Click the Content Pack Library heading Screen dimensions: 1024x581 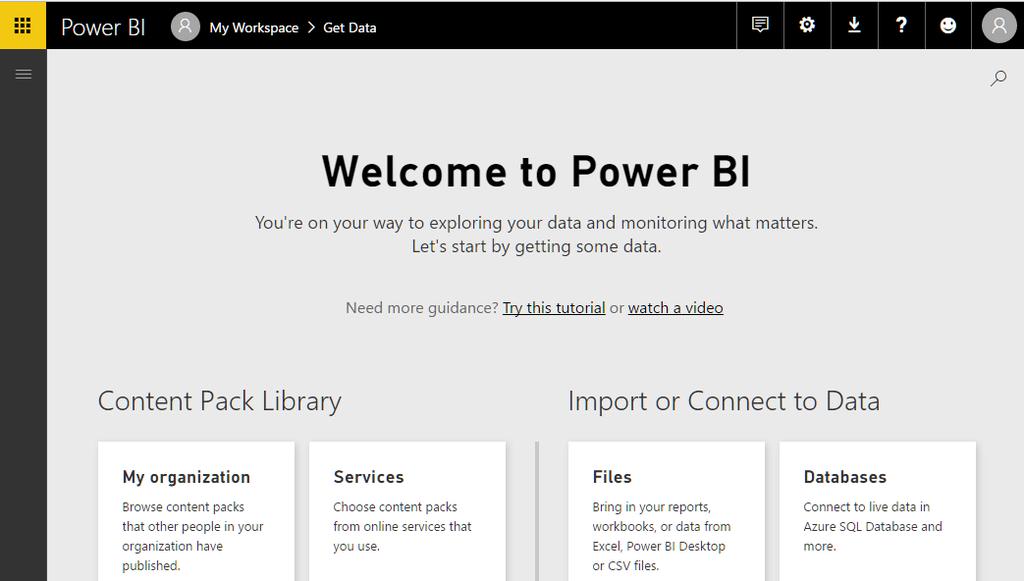[x=219, y=401]
